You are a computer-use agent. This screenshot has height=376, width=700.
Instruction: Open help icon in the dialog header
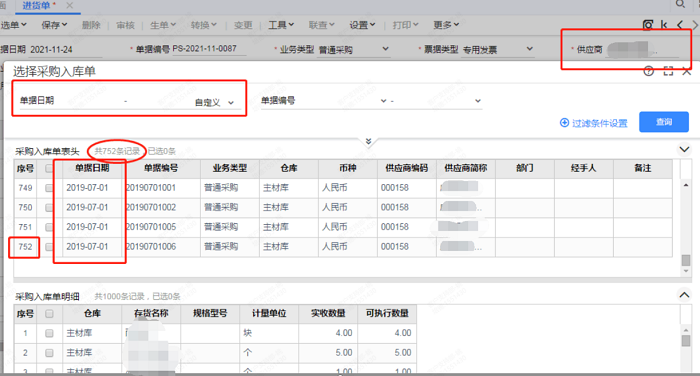[x=649, y=71]
